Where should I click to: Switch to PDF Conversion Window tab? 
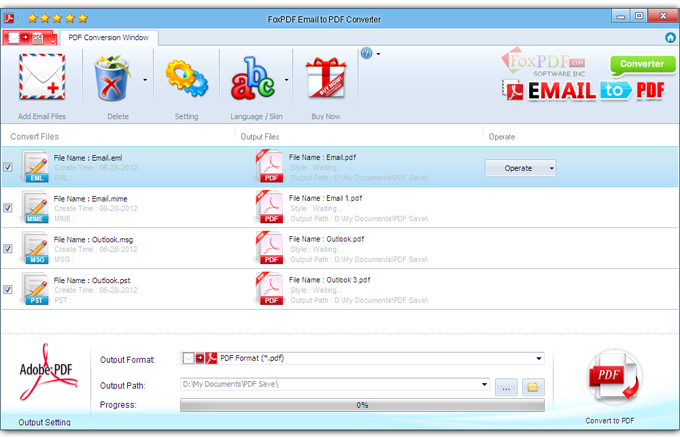[109, 38]
